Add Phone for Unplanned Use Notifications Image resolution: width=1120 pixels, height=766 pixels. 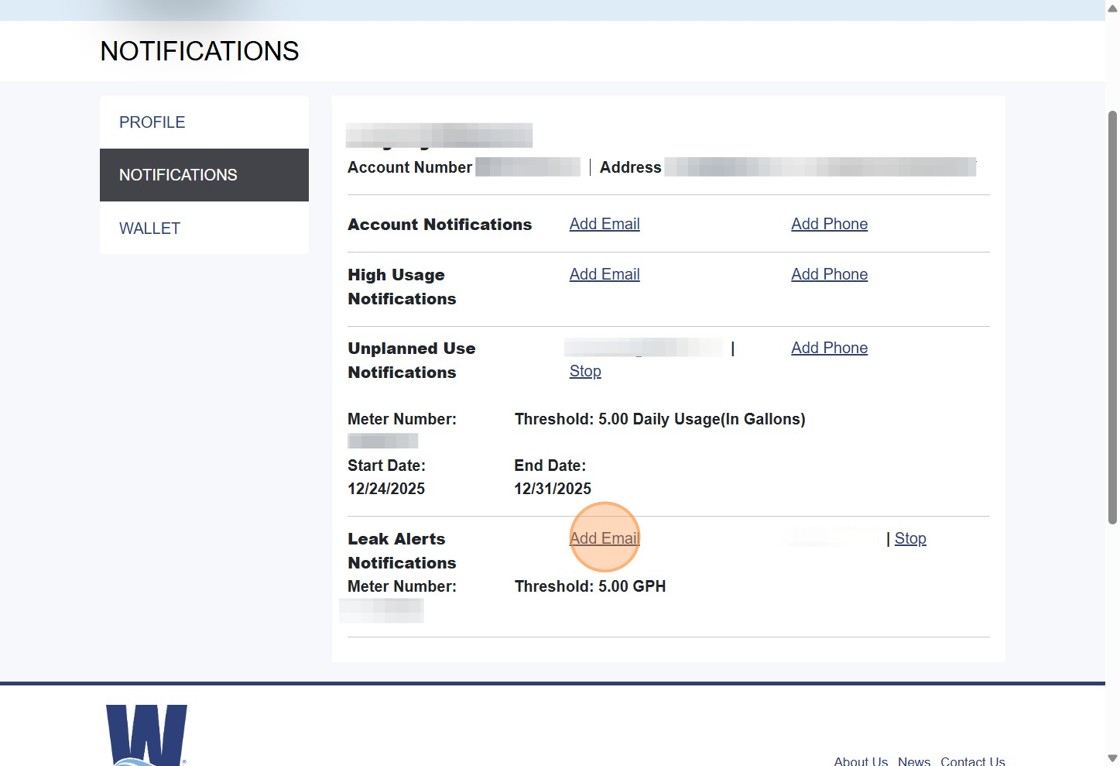829,348
